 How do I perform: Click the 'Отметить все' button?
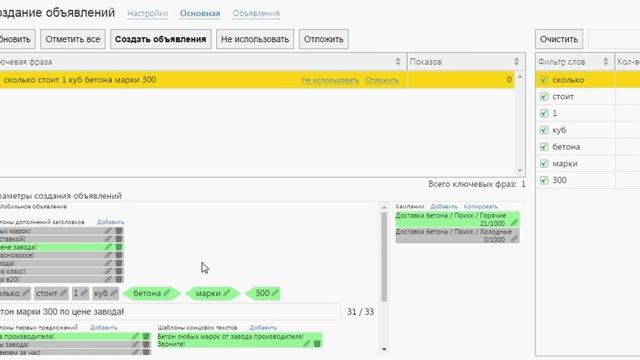coord(73,39)
